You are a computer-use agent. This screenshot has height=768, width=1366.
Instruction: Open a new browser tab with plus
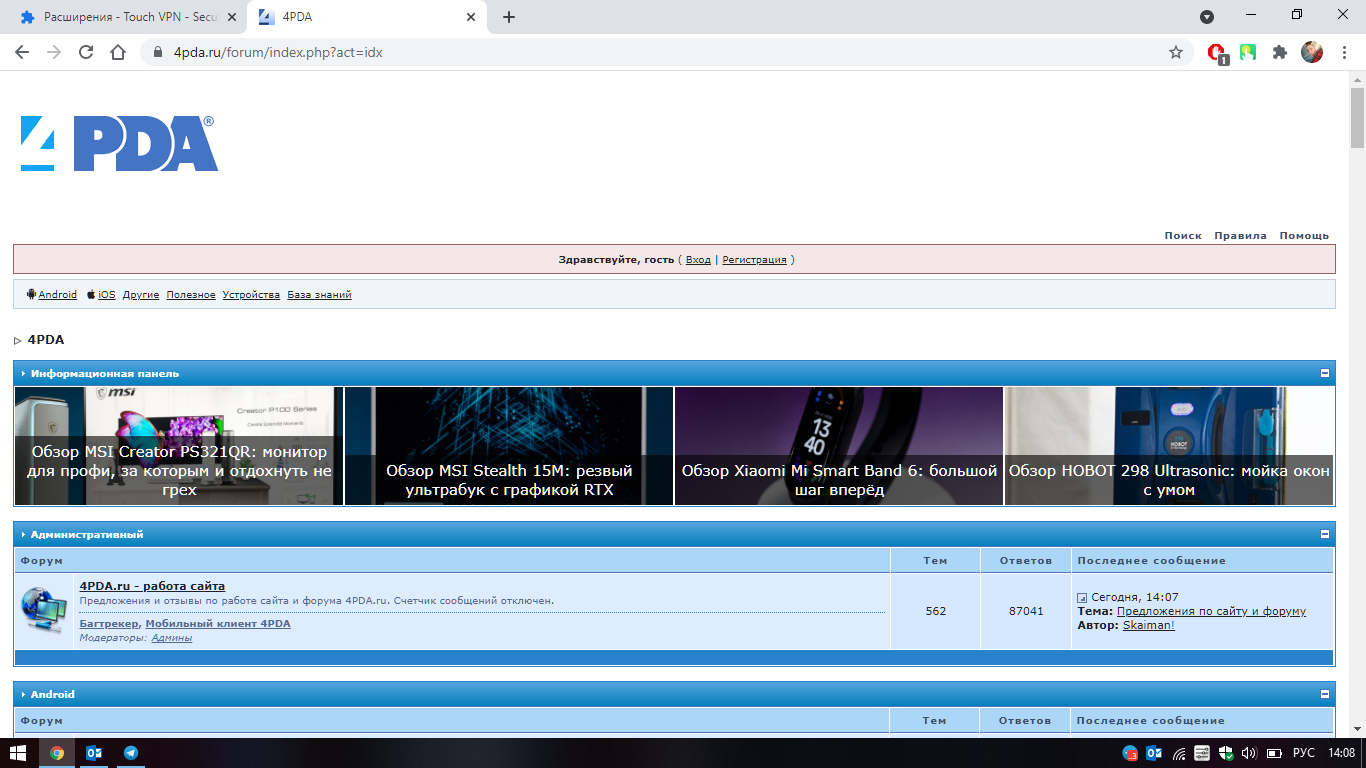(x=509, y=17)
